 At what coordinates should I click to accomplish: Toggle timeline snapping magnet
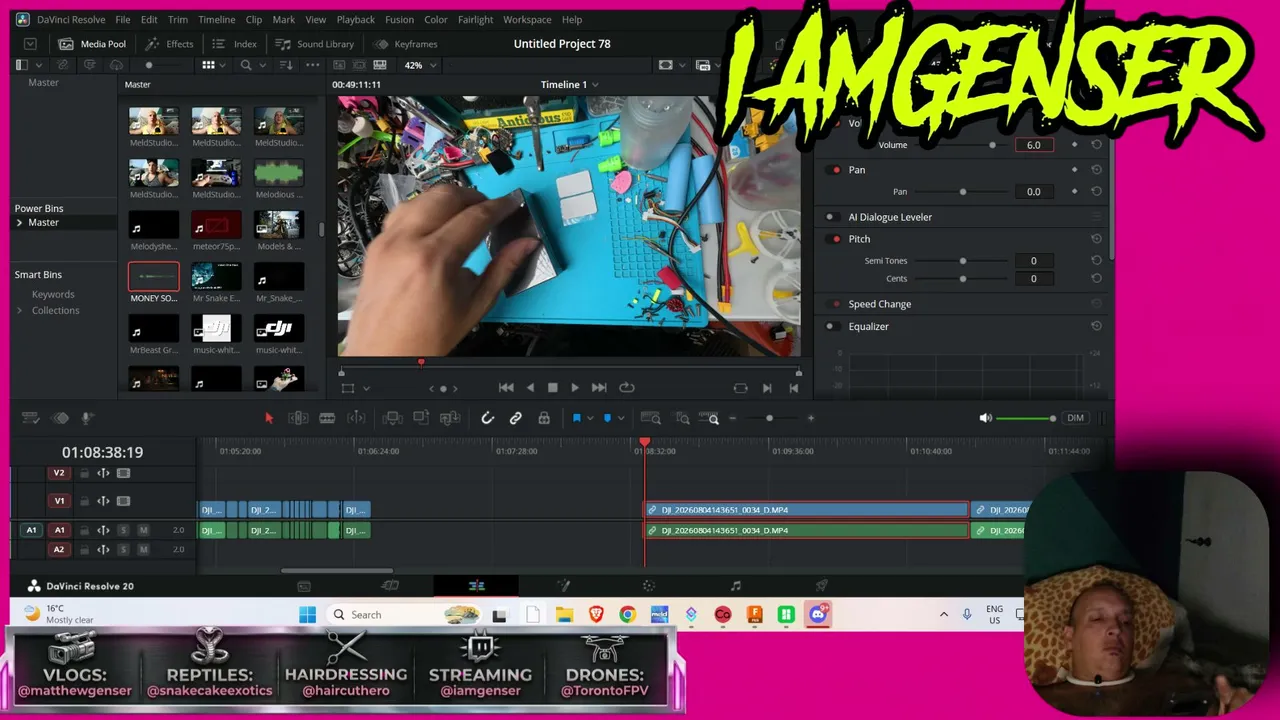487,418
